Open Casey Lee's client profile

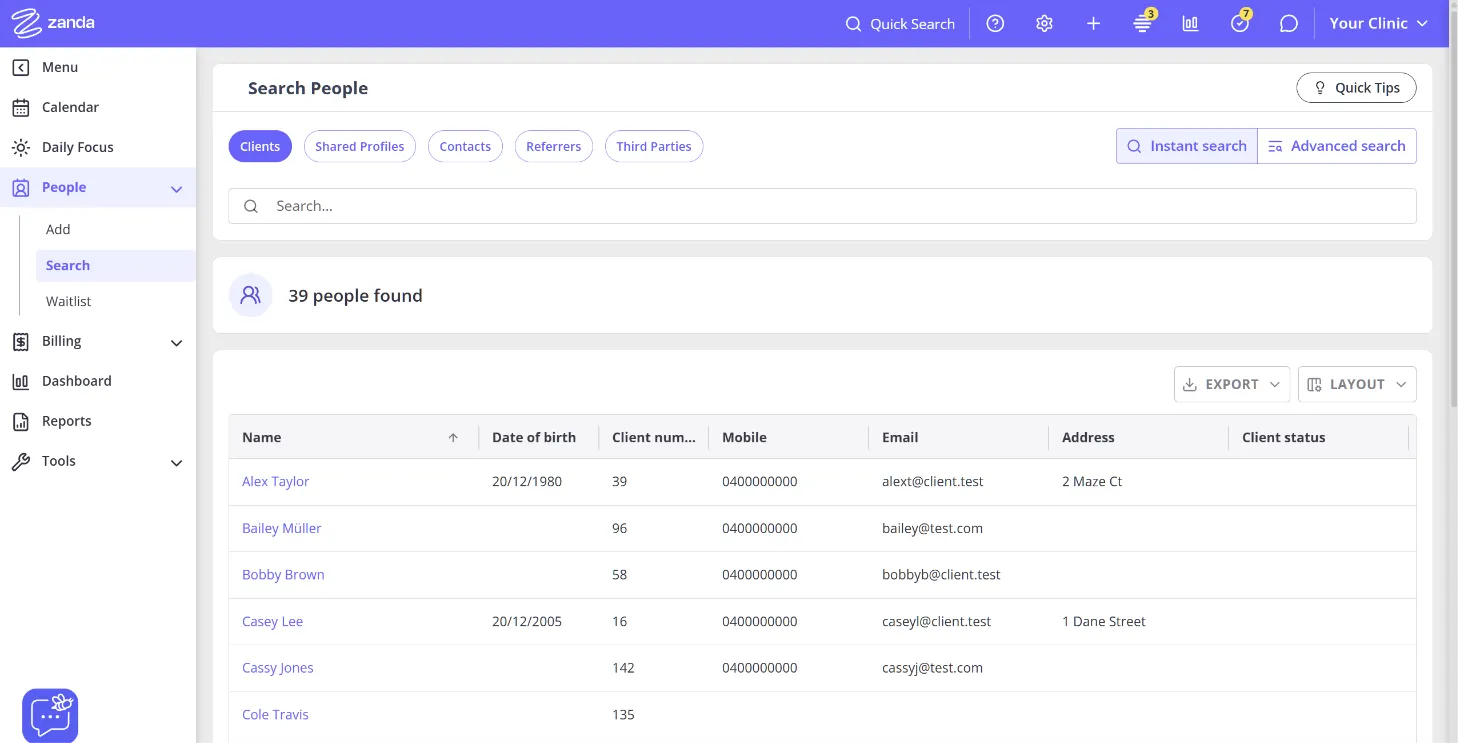point(272,621)
